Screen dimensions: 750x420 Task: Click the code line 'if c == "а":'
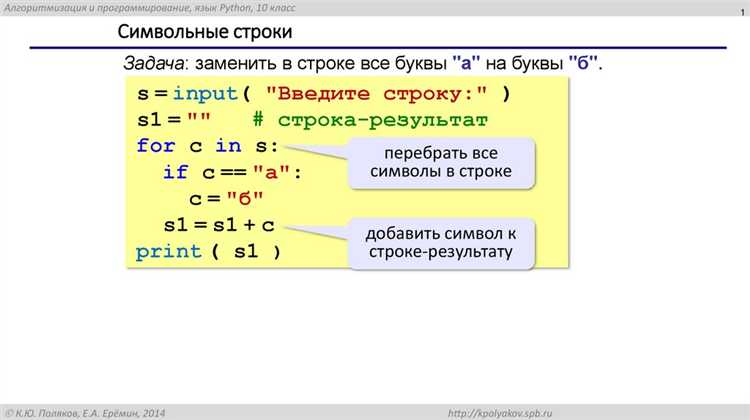click(x=232, y=172)
